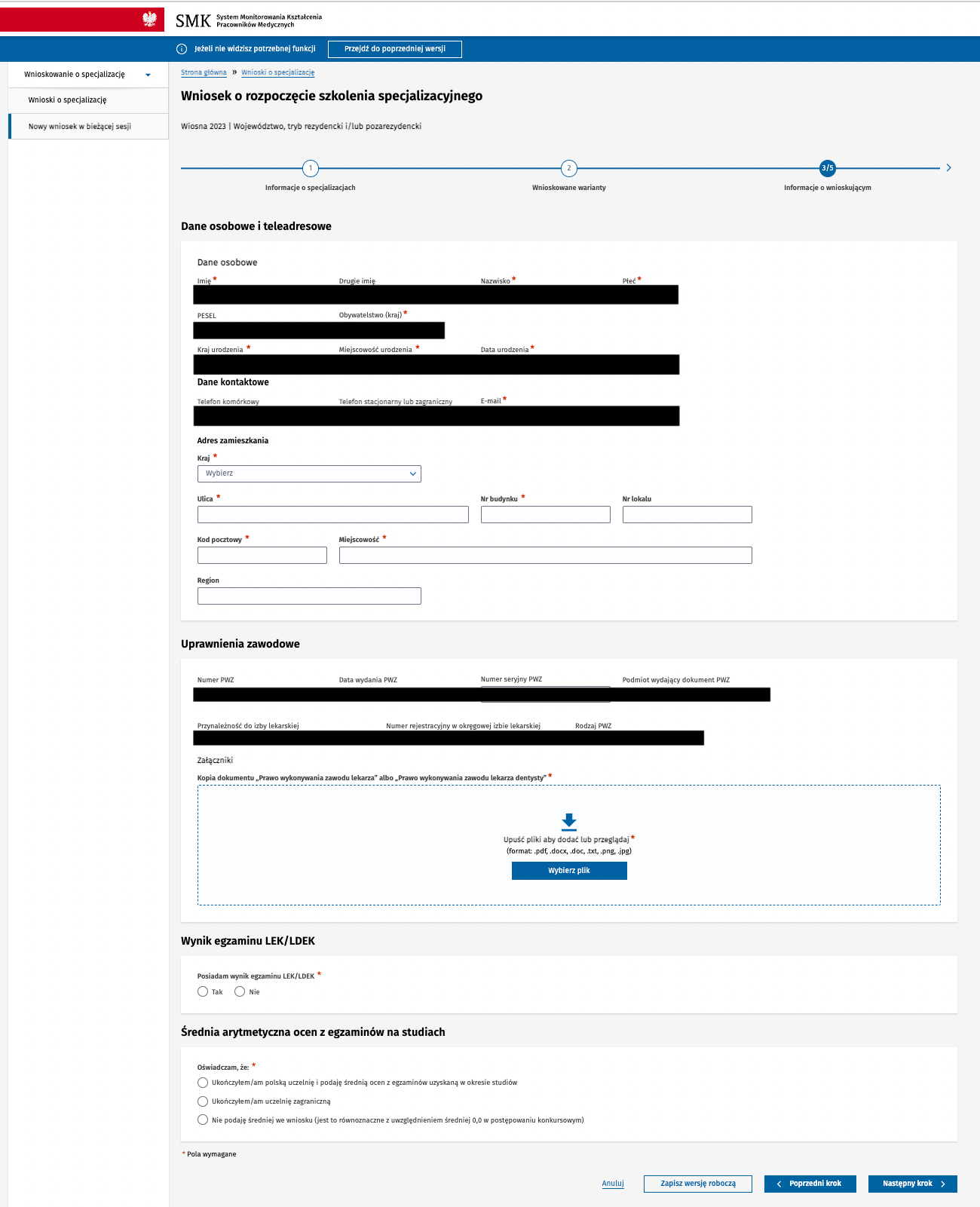Click the Dane osobowe i teleadresowe heading

tap(256, 226)
